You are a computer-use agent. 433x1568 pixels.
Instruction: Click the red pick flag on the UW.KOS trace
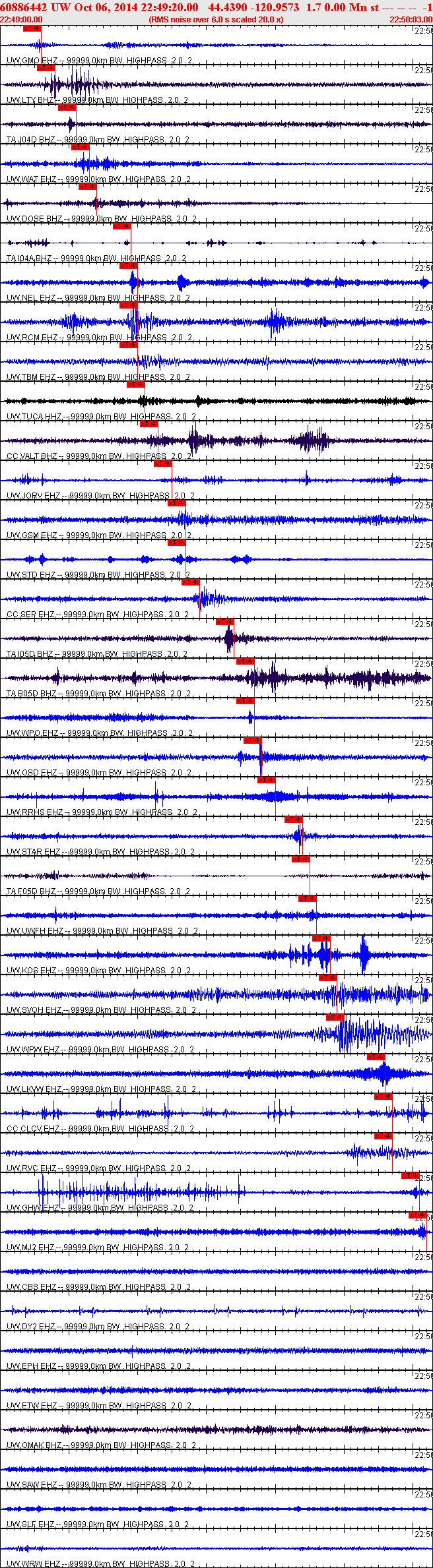click(x=321, y=938)
